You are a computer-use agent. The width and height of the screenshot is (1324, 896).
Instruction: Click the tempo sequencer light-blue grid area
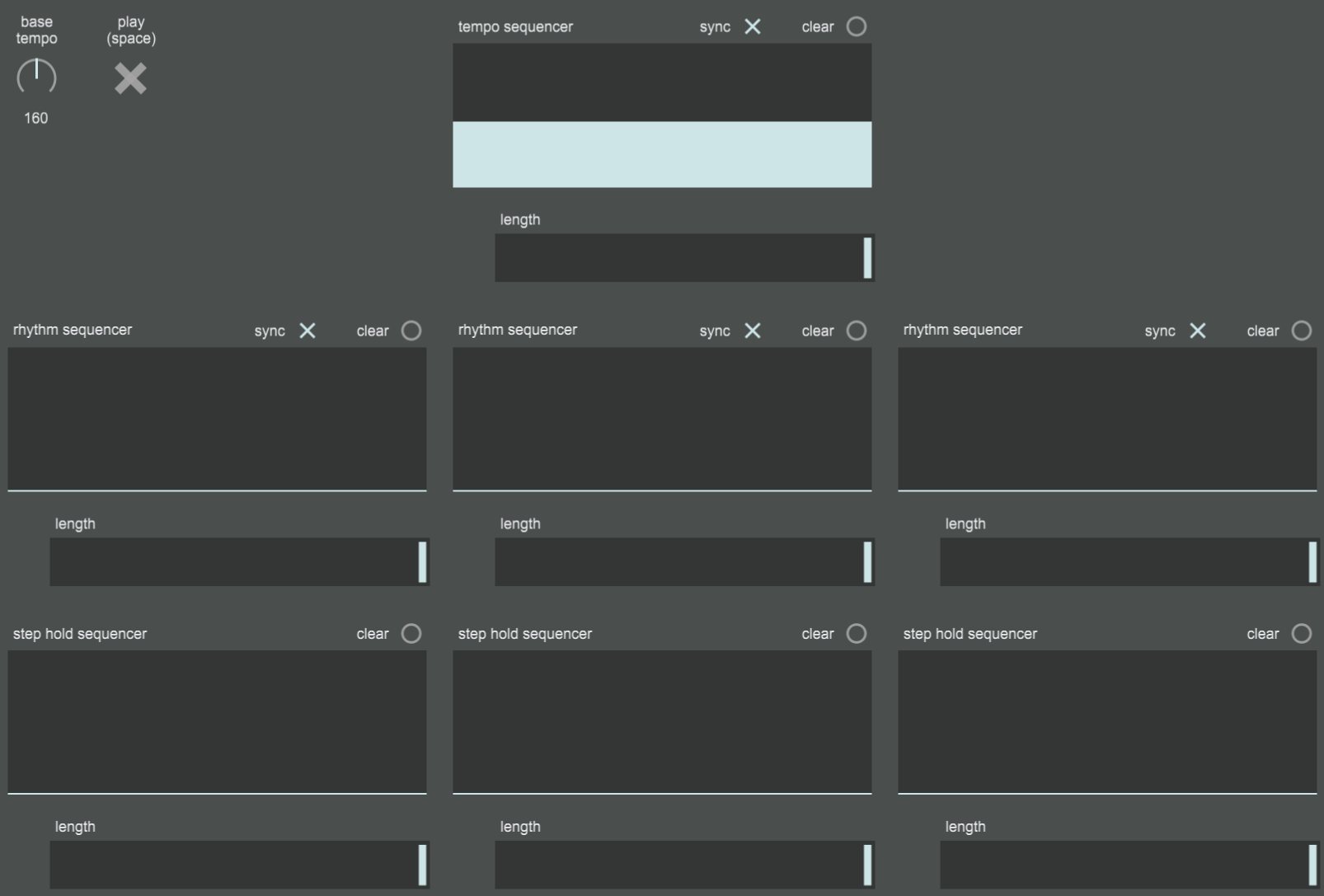pos(662,154)
